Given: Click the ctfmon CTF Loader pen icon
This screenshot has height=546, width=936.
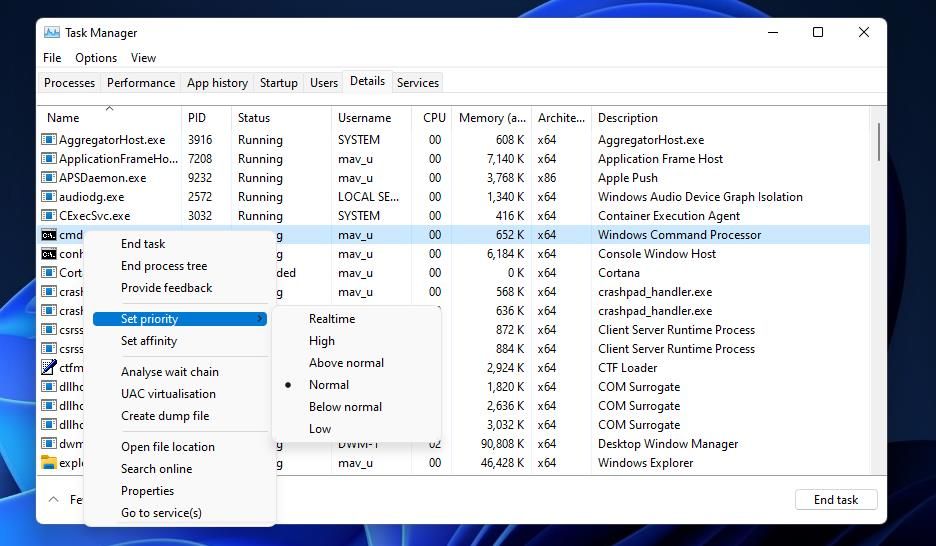Looking at the screenshot, I should [48, 368].
